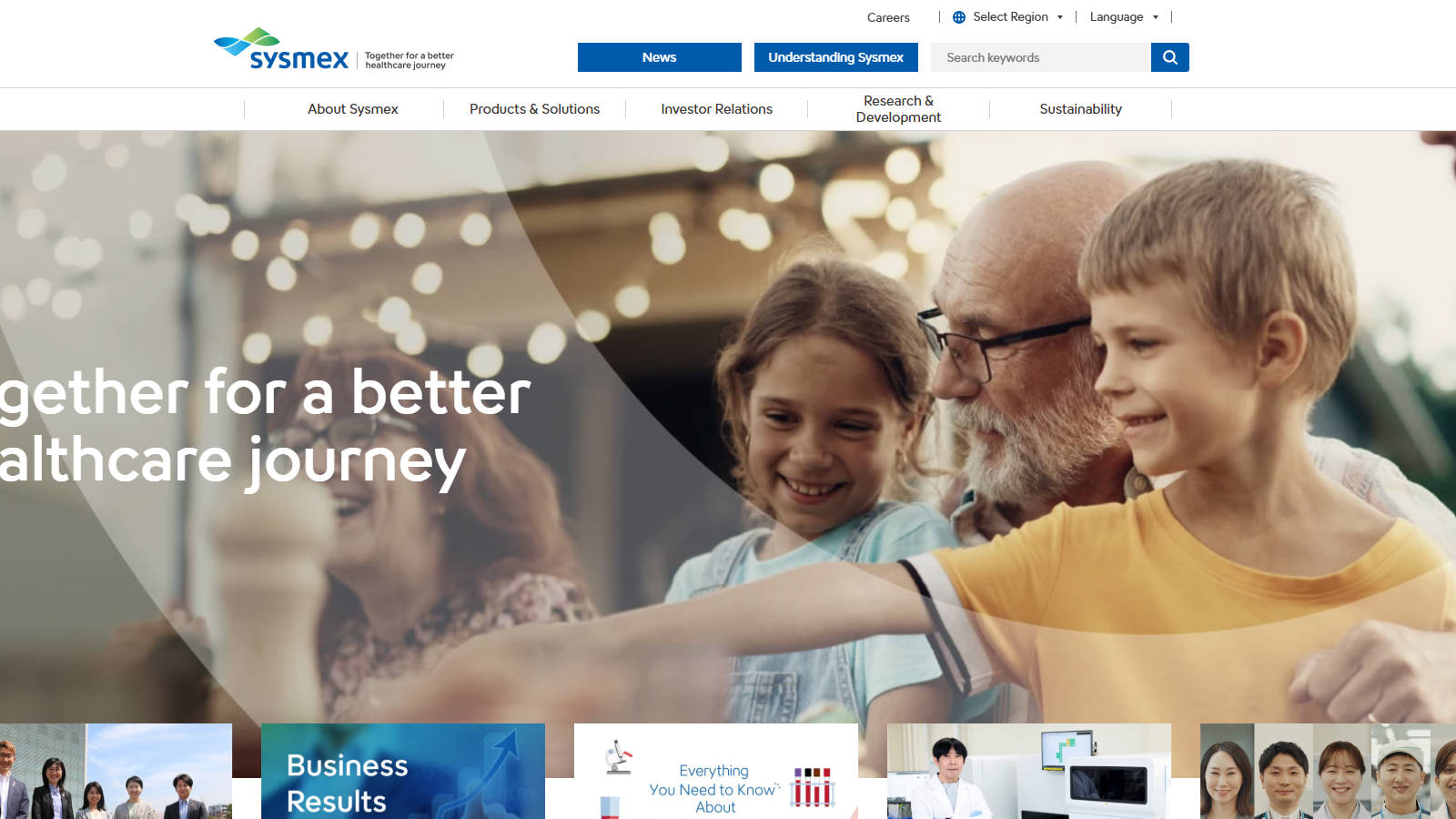The width and height of the screenshot is (1456, 819).
Task: Open the outdoor team photo card at left
Action: coord(116,772)
